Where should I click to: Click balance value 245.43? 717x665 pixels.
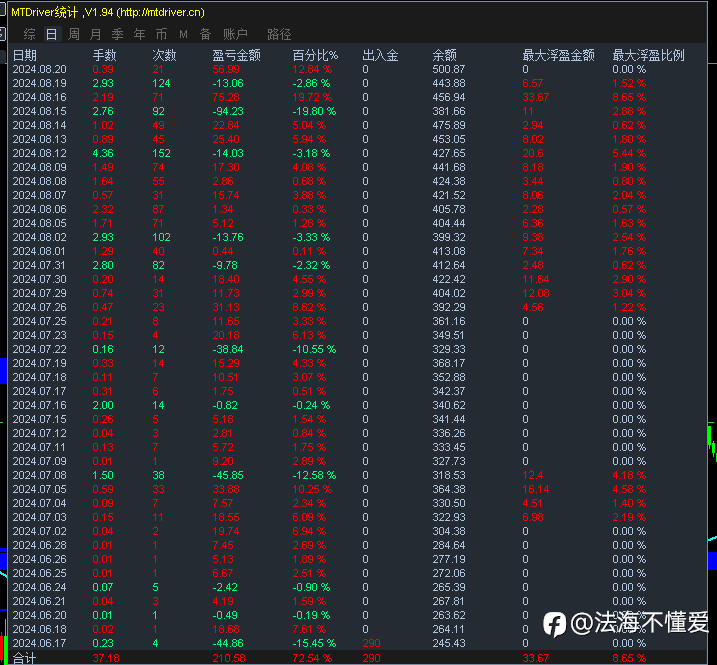[449, 643]
